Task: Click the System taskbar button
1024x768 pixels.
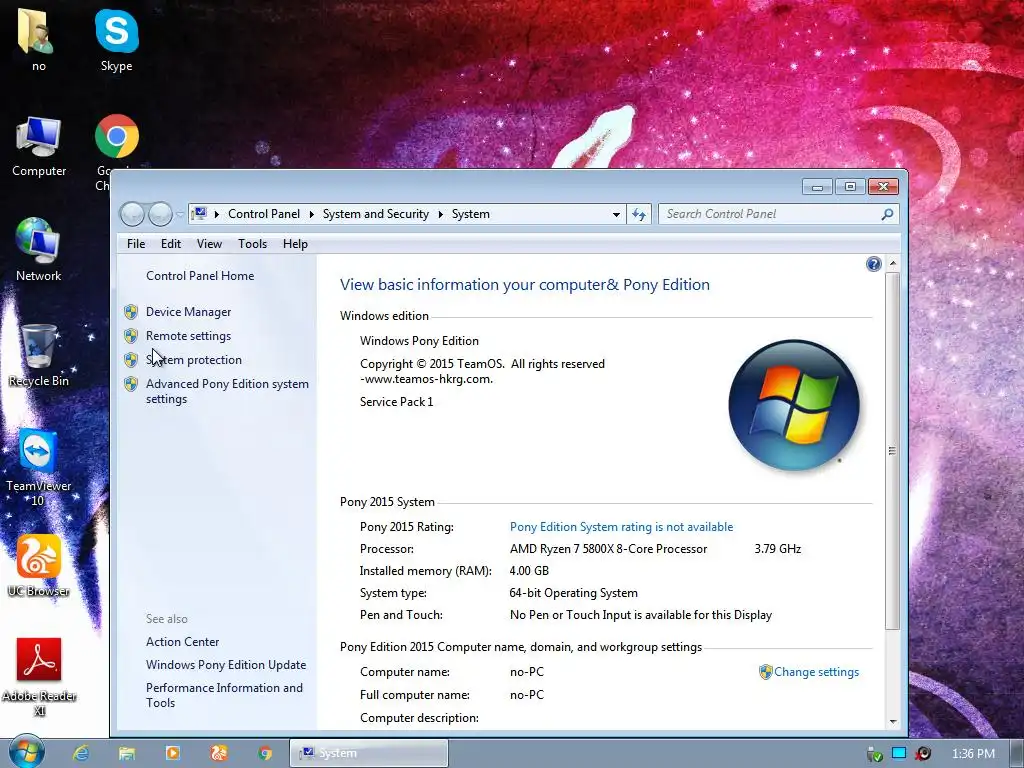Action: tap(369, 753)
